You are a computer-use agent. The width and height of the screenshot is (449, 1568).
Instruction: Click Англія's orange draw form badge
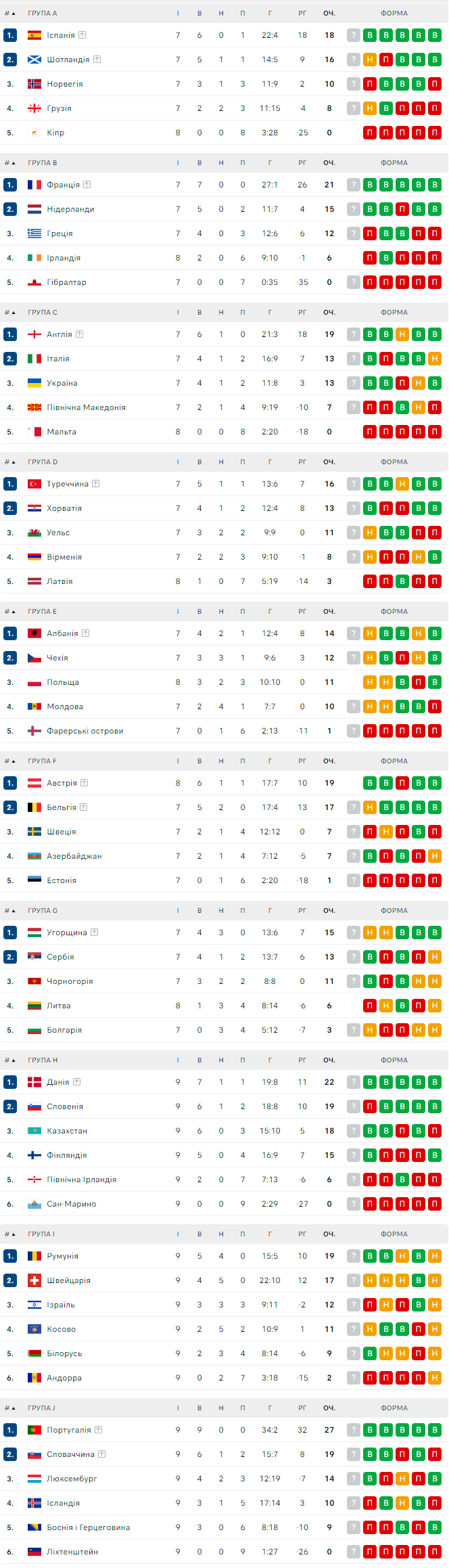(402, 334)
